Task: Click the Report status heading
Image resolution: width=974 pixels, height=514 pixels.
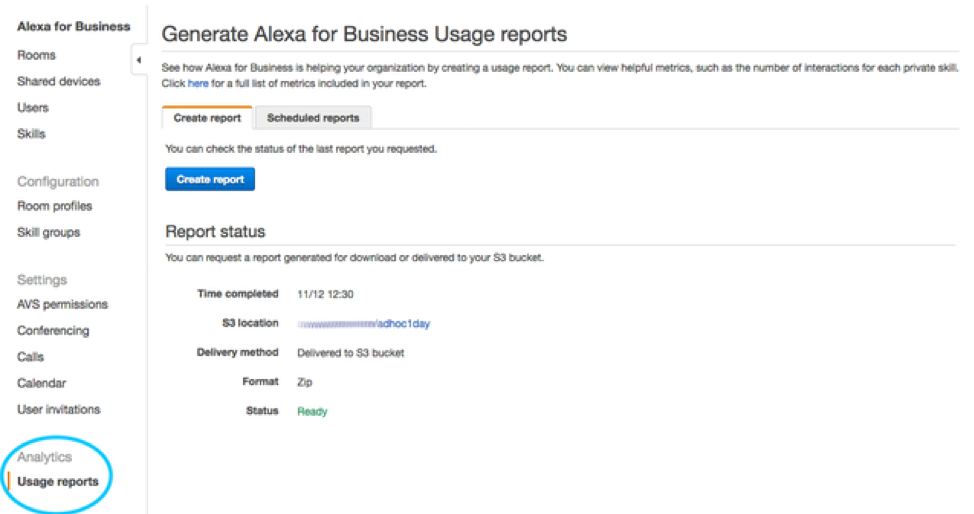Action: (x=215, y=232)
